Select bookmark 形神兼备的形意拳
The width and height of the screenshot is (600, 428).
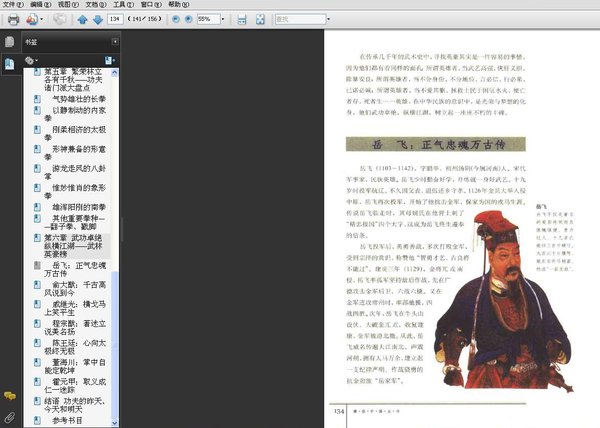75,153
